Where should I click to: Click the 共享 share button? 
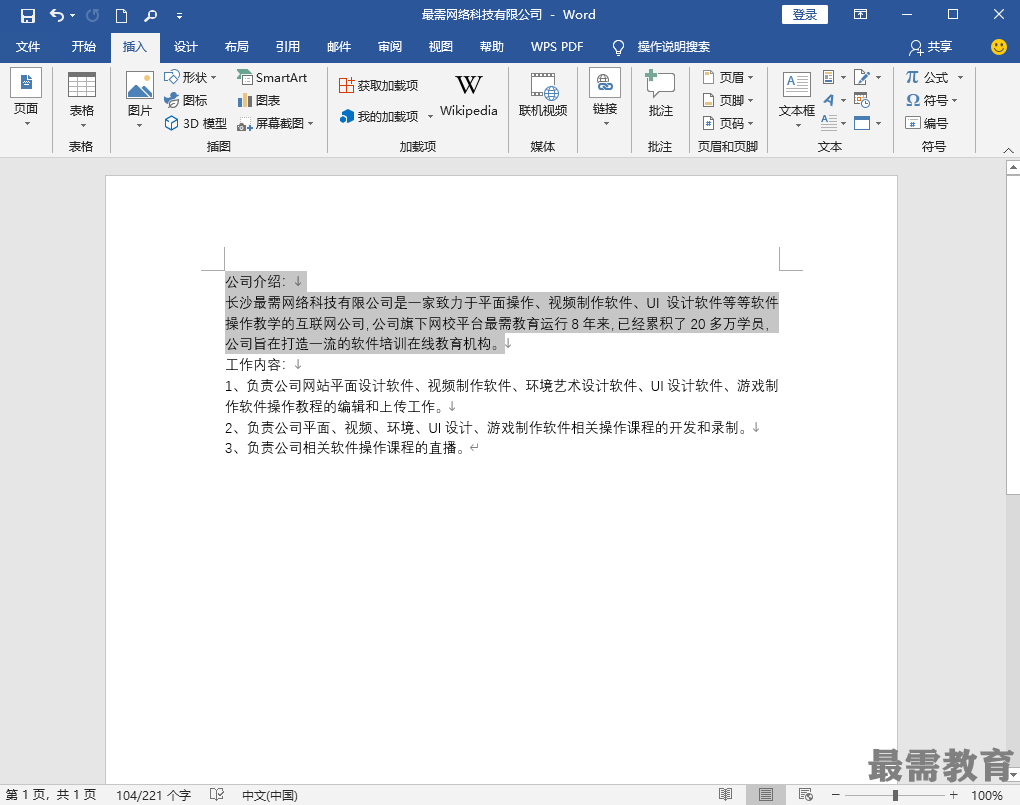[930, 47]
